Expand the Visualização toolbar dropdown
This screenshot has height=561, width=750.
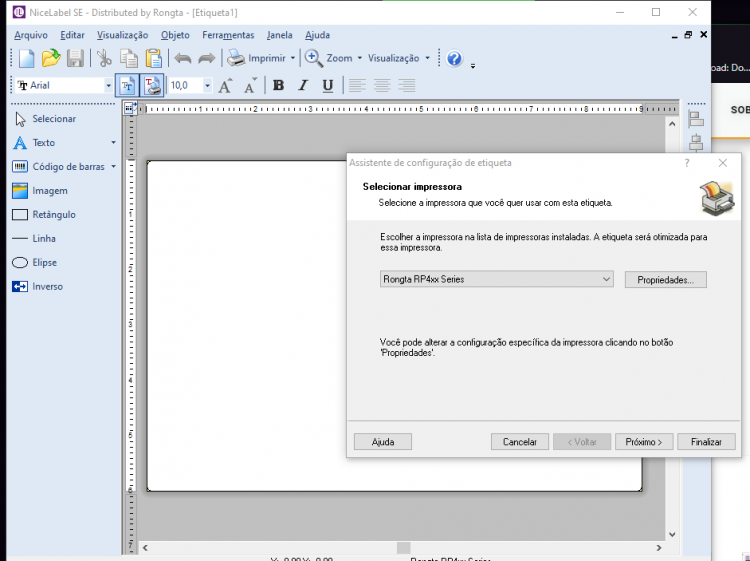[x=427, y=58]
